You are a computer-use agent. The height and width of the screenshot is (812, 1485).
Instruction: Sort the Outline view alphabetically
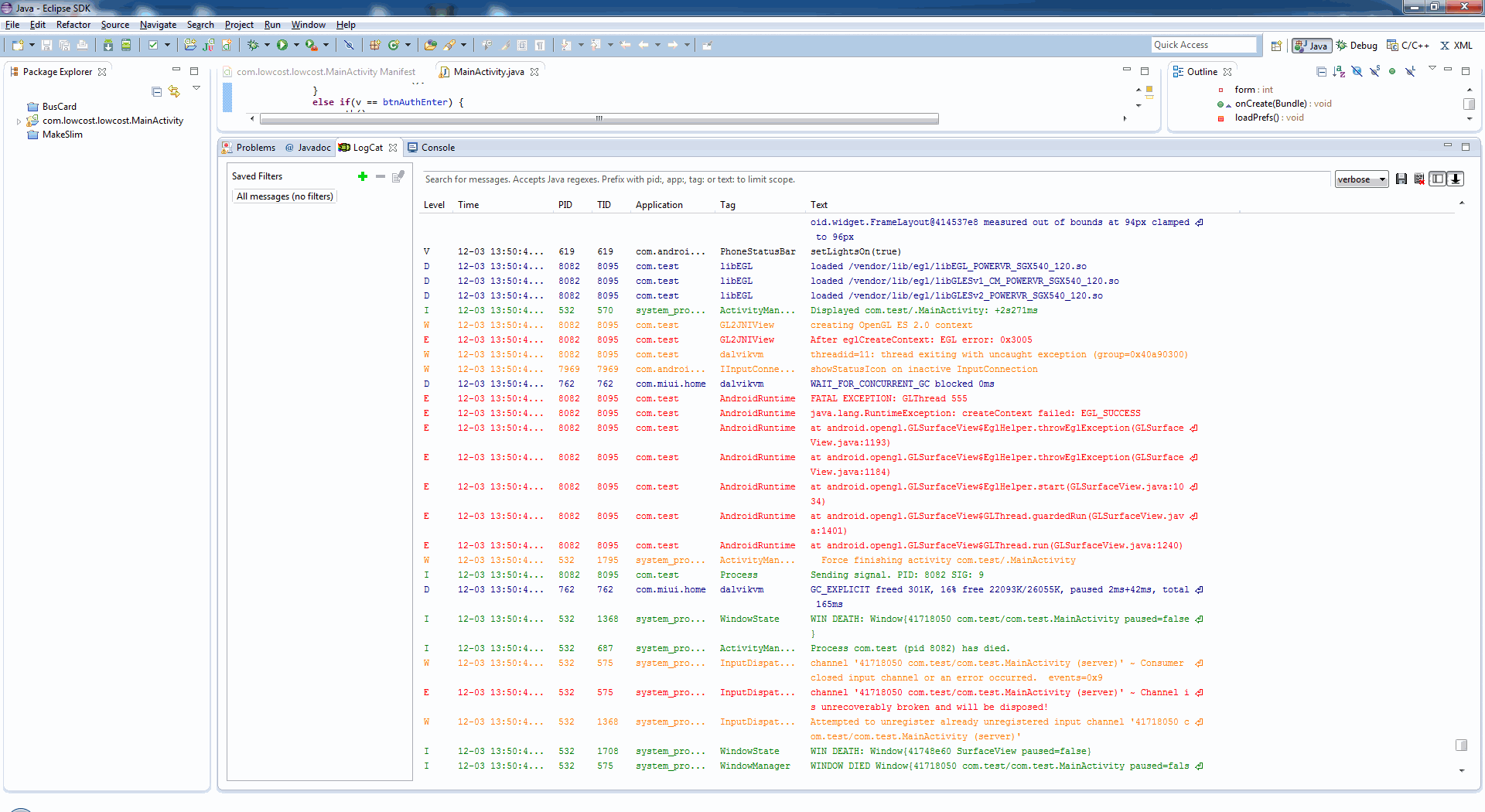(1339, 72)
